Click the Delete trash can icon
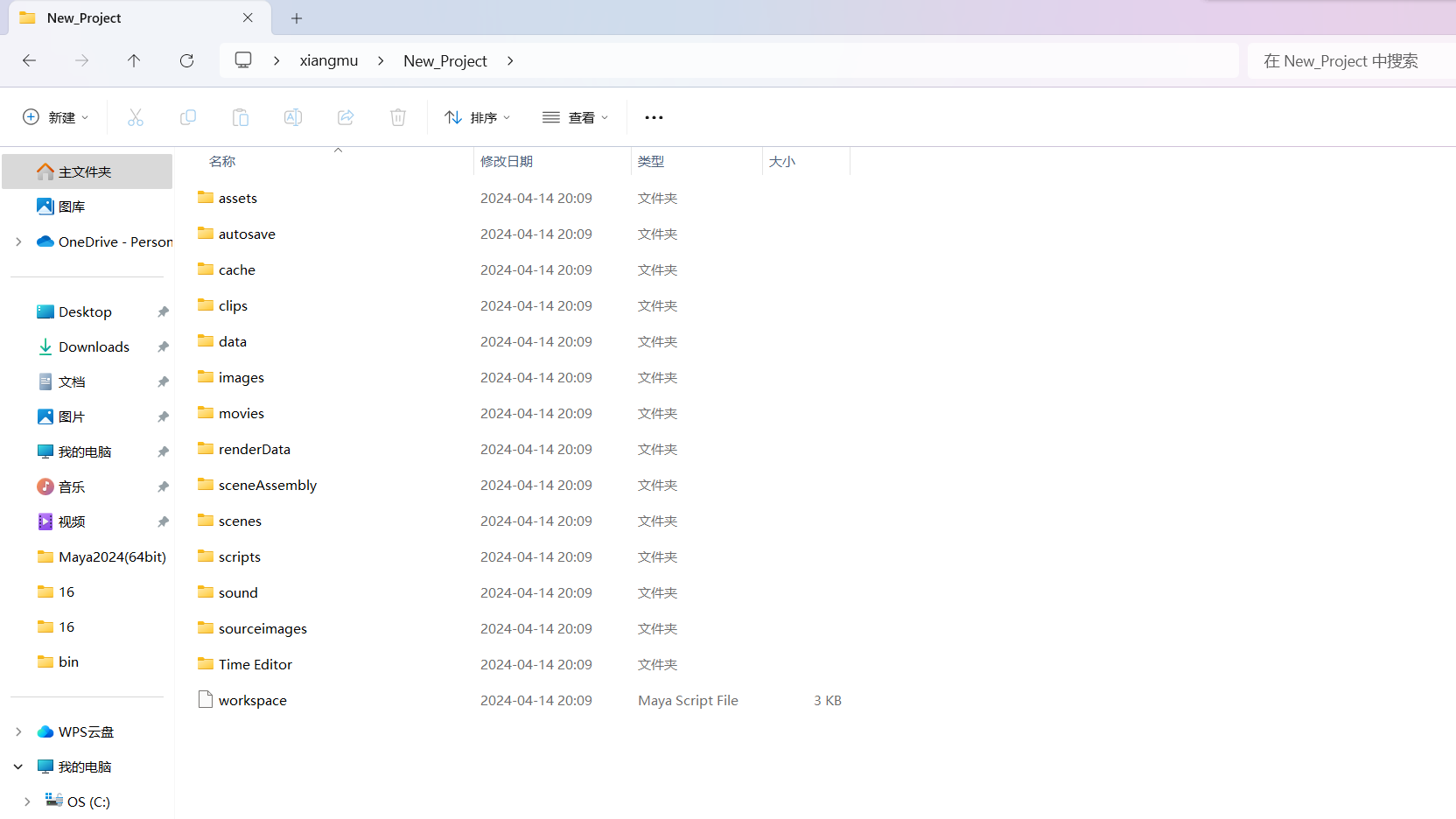 (398, 117)
